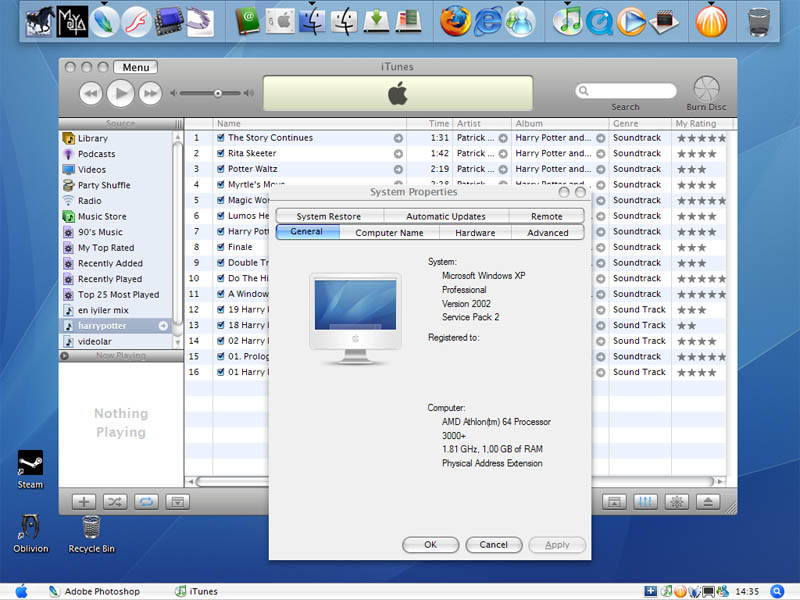Open Oblivion desktop shortcut

coord(31,533)
